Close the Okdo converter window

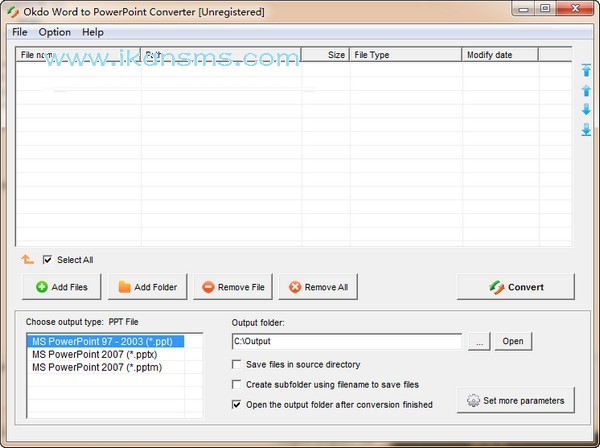tap(575, 8)
